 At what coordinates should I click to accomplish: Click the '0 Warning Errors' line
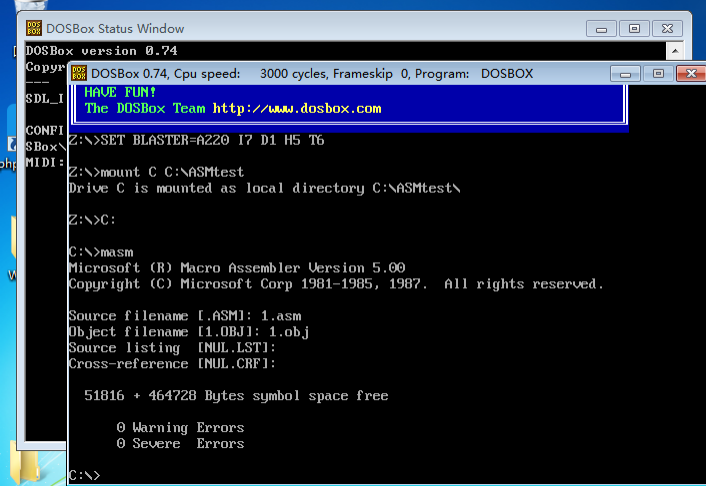coord(181,428)
